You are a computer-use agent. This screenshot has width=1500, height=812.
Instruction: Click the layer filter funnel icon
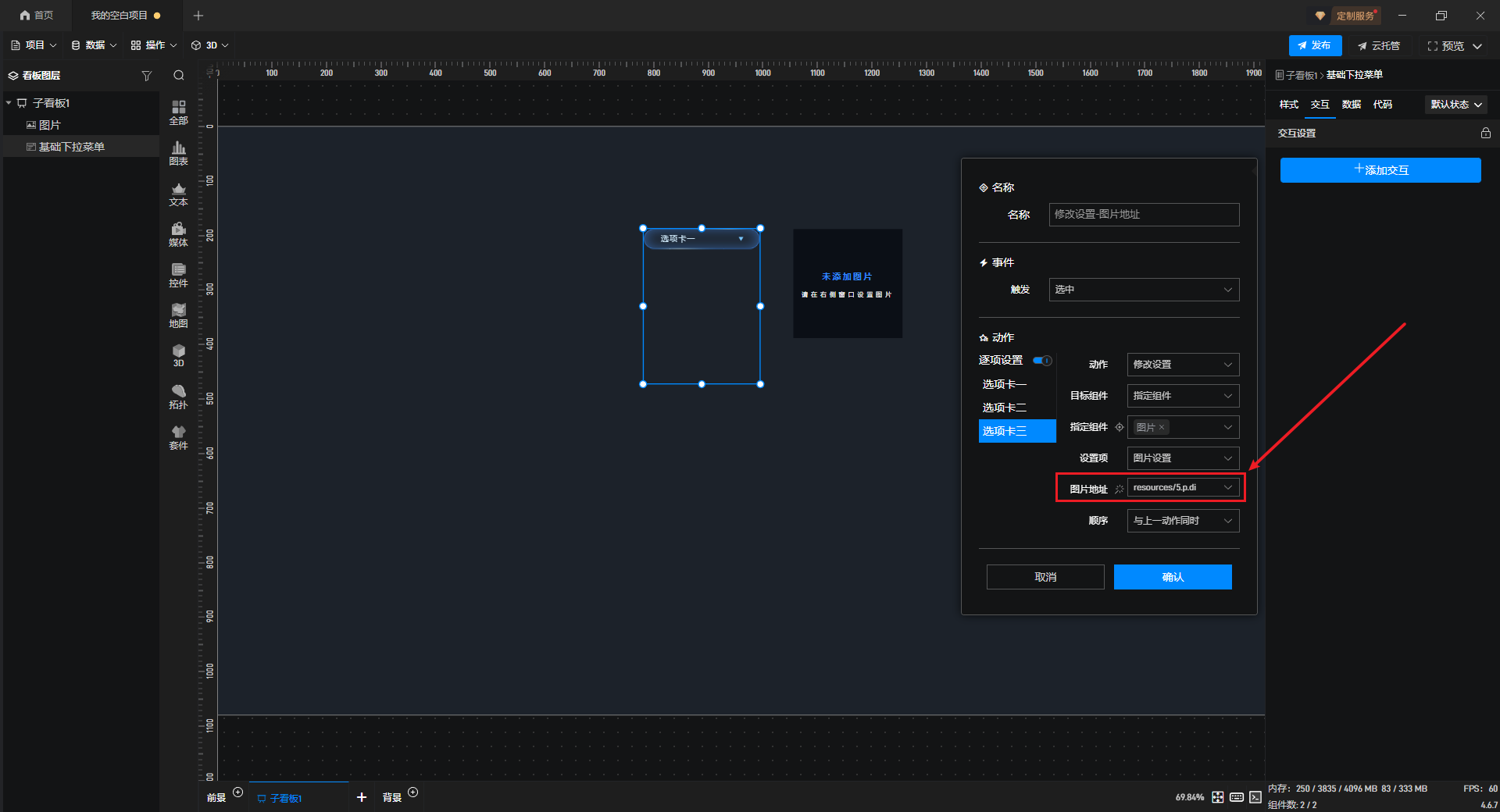[146, 76]
